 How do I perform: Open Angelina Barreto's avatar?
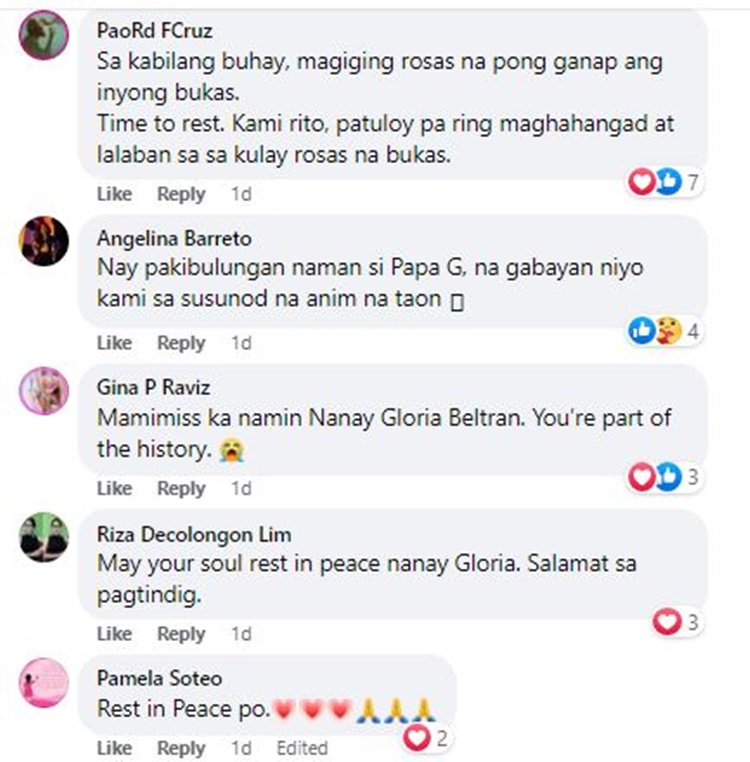point(44,241)
